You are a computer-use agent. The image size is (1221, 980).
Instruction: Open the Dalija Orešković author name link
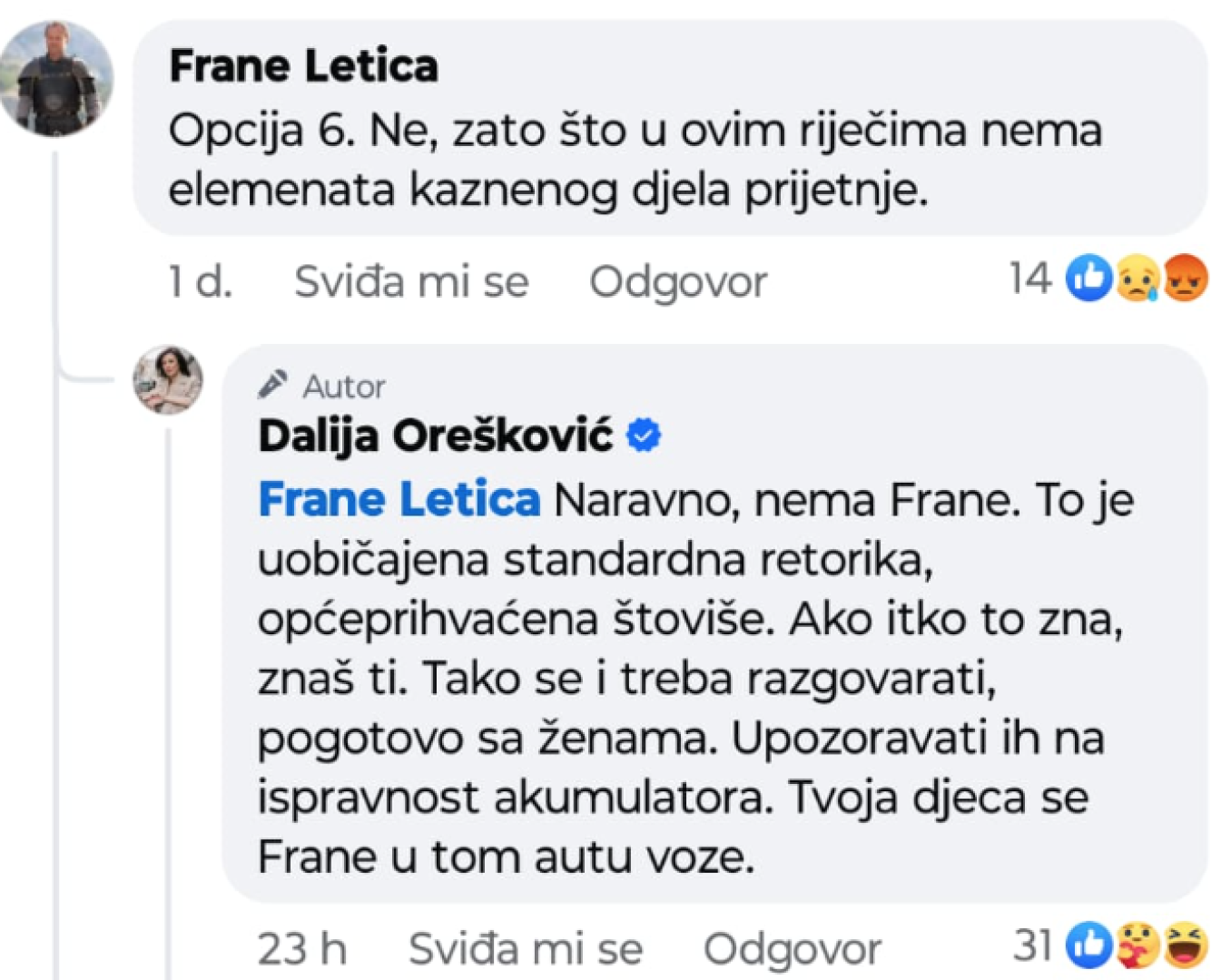(436, 436)
